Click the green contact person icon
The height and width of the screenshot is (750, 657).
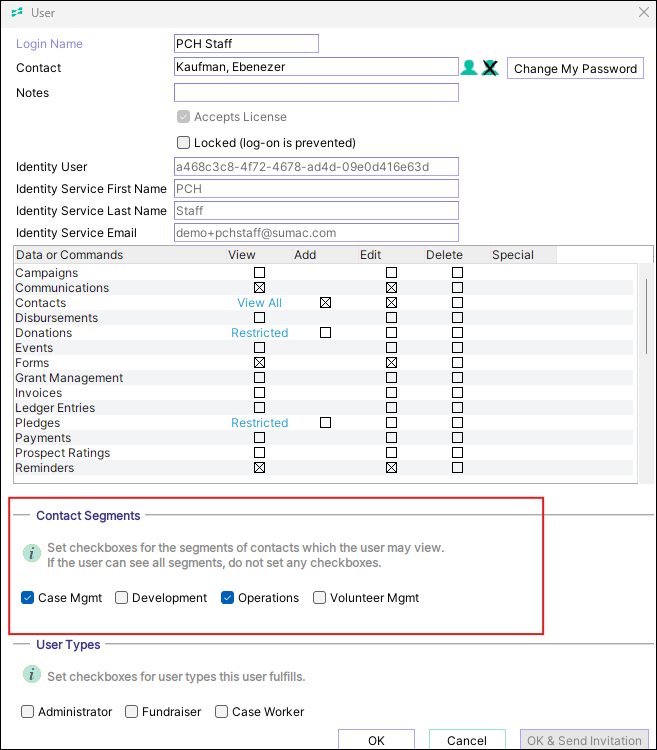469,68
